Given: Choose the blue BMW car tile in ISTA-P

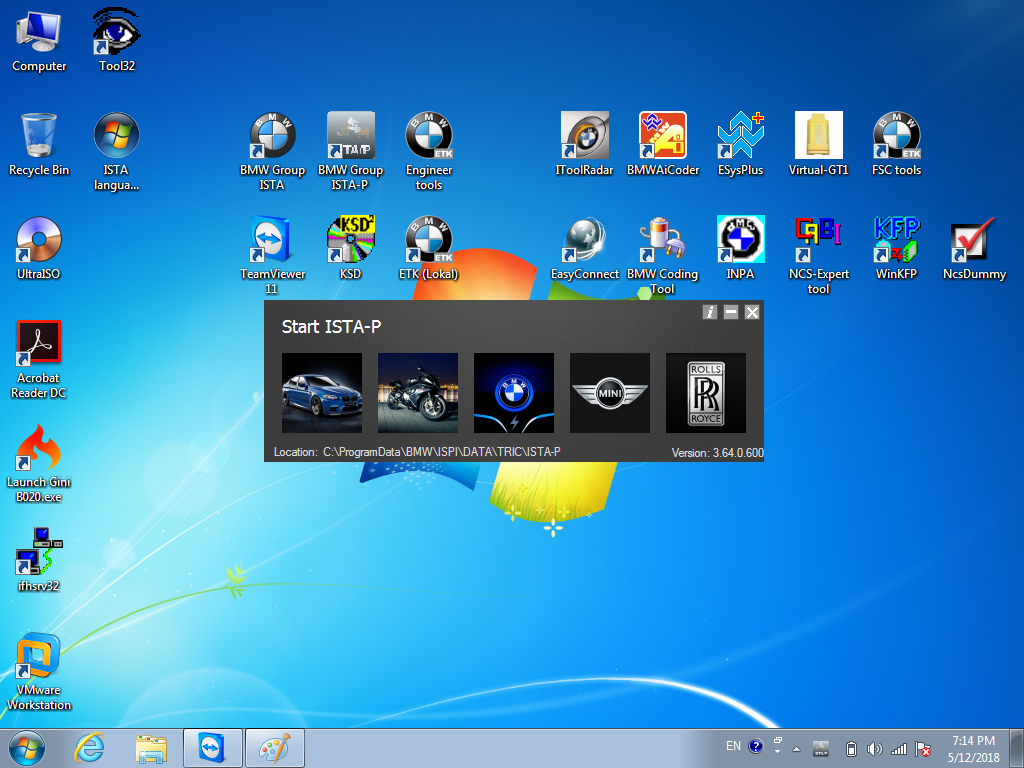Looking at the screenshot, I should 322,393.
